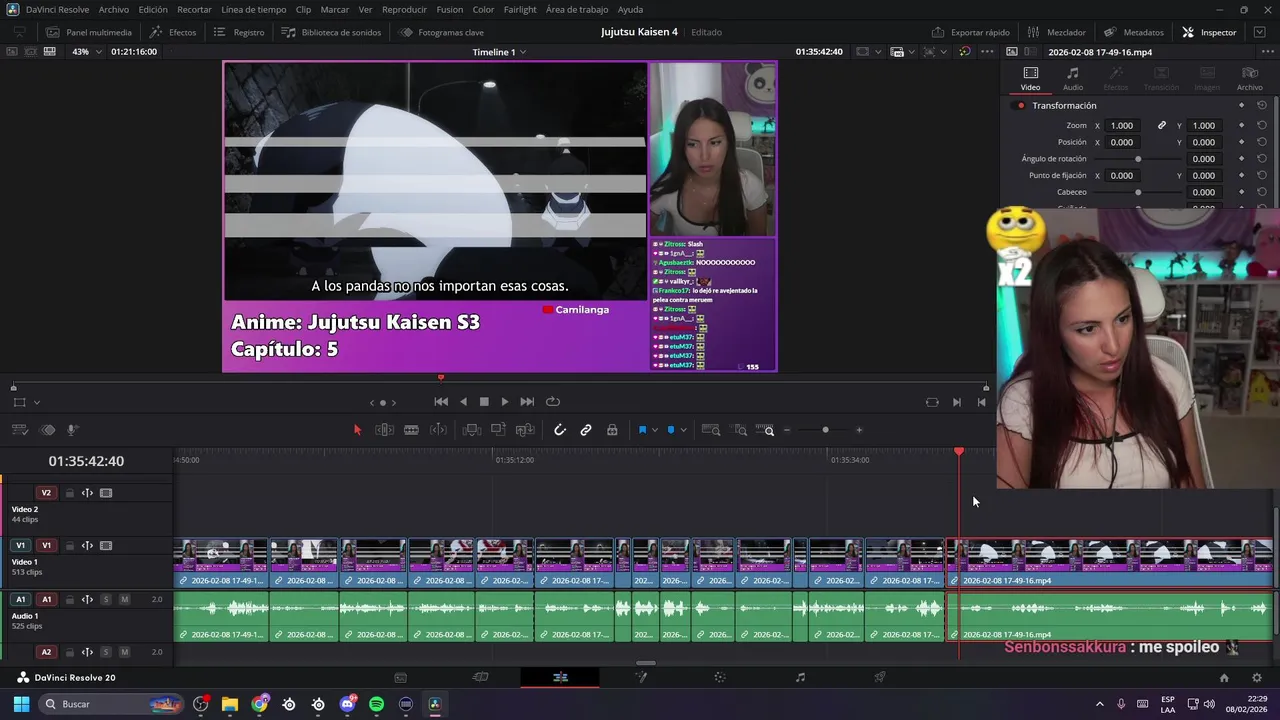
Task: Open the Línea de tiempo menu
Action: [x=254, y=9]
